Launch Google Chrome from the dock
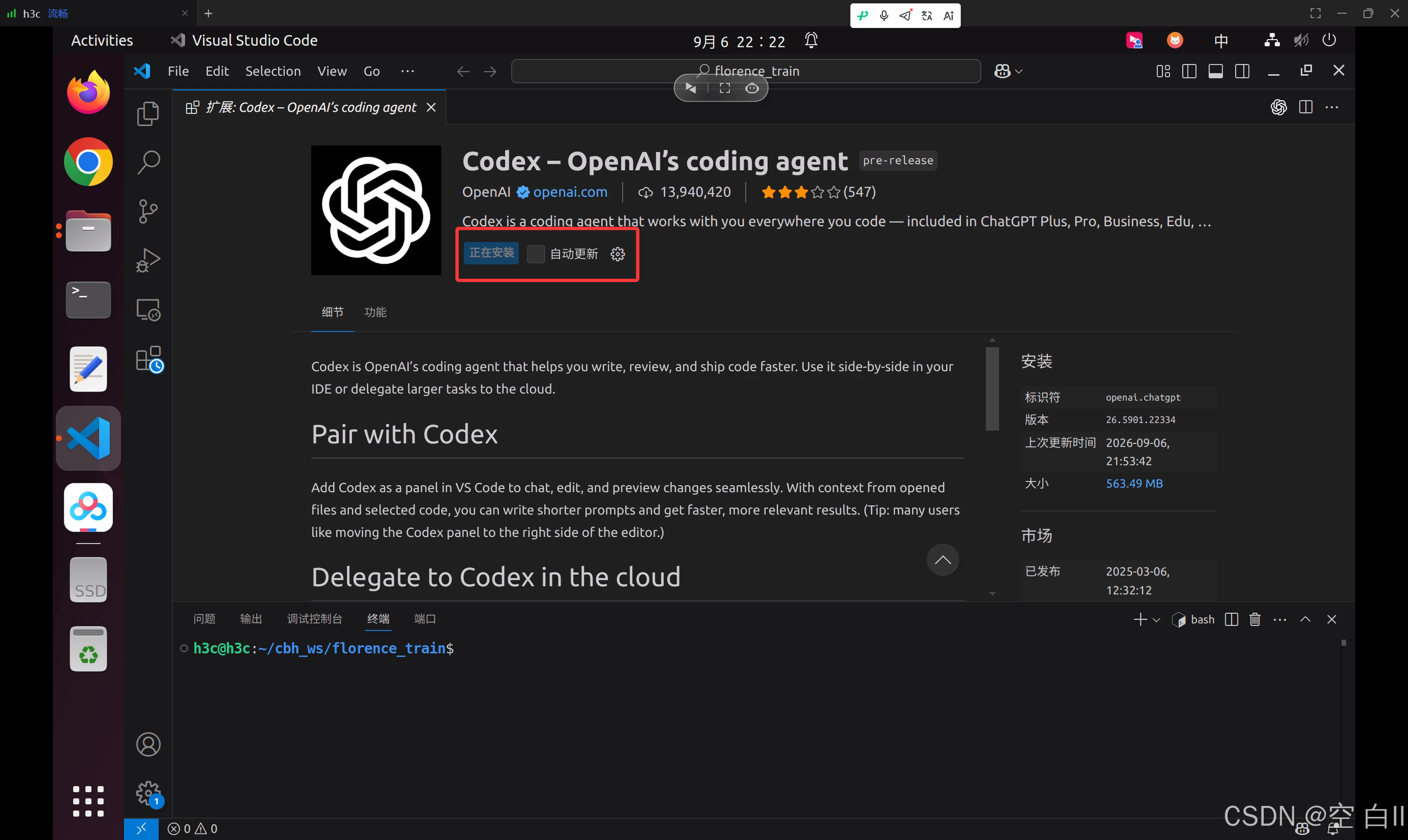Image resolution: width=1408 pixels, height=840 pixels. click(x=89, y=162)
